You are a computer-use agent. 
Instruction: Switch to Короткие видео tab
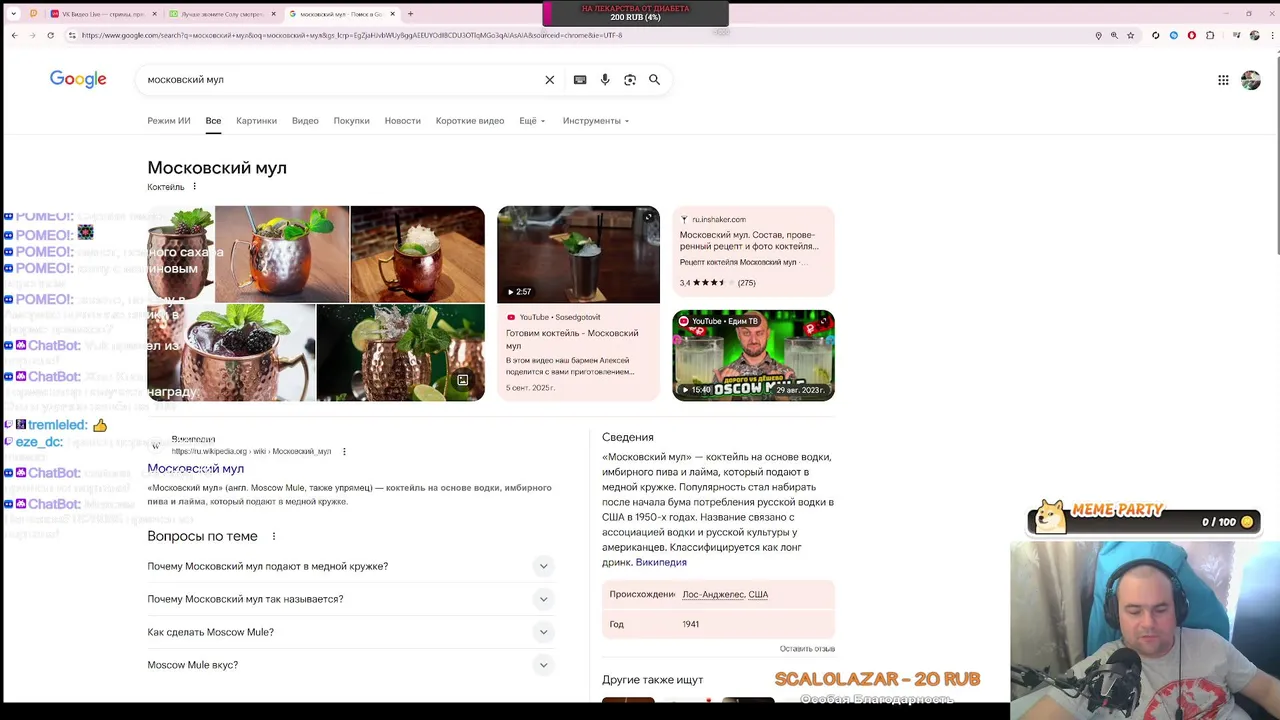tap(470, 121)
